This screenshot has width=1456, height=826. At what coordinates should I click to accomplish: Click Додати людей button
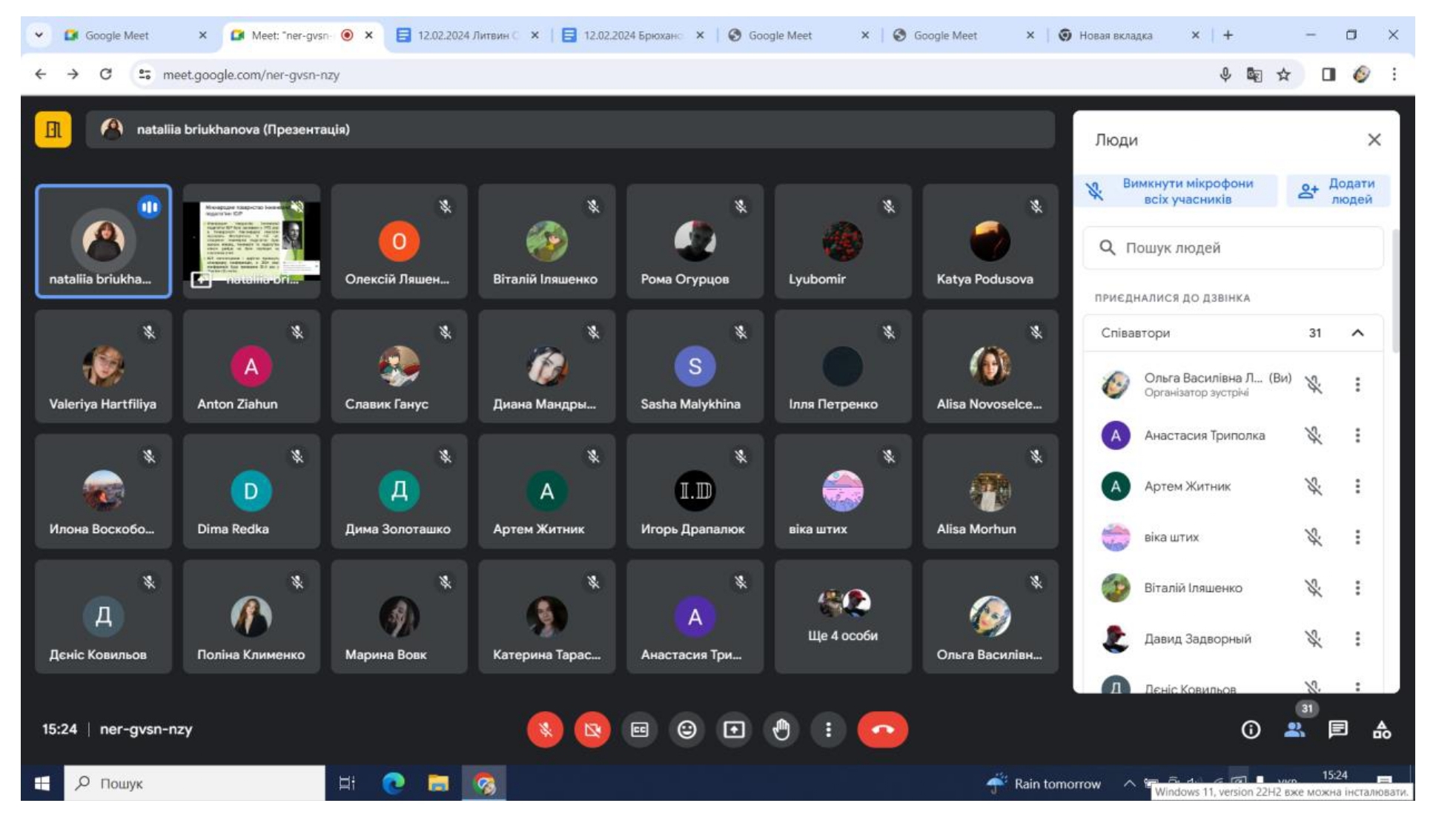1337,191
